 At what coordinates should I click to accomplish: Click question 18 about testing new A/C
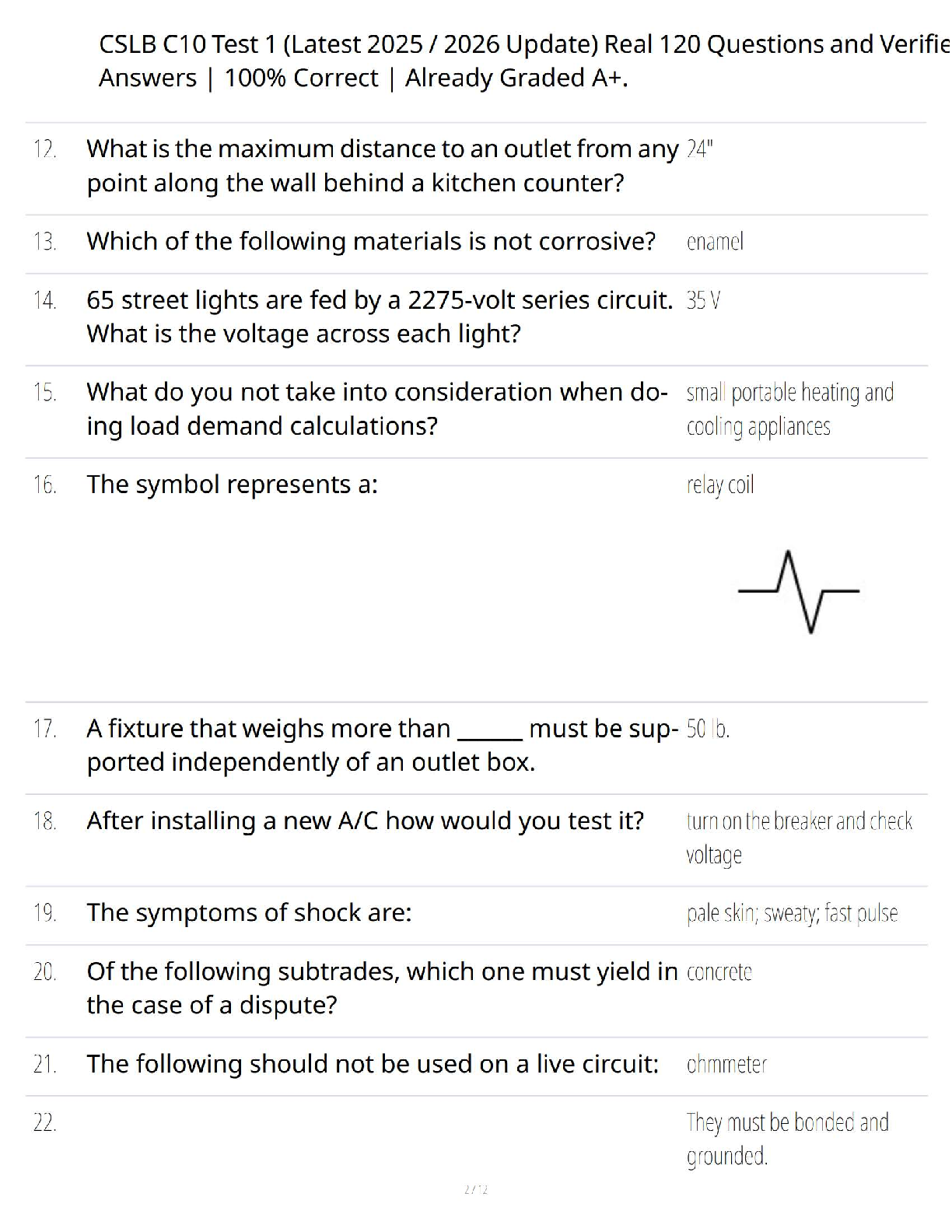click(x=366, y=821)
